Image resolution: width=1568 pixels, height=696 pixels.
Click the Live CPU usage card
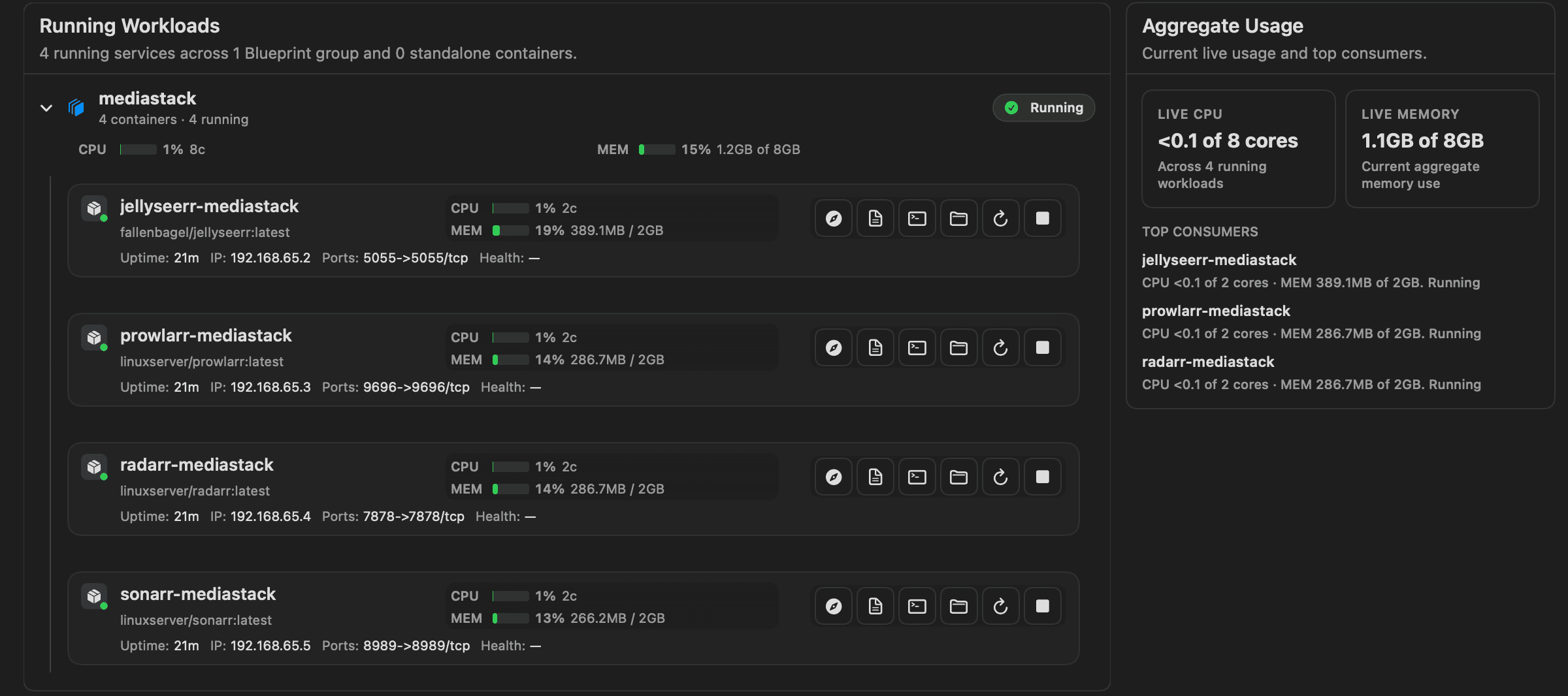(x=1238, y=149)
